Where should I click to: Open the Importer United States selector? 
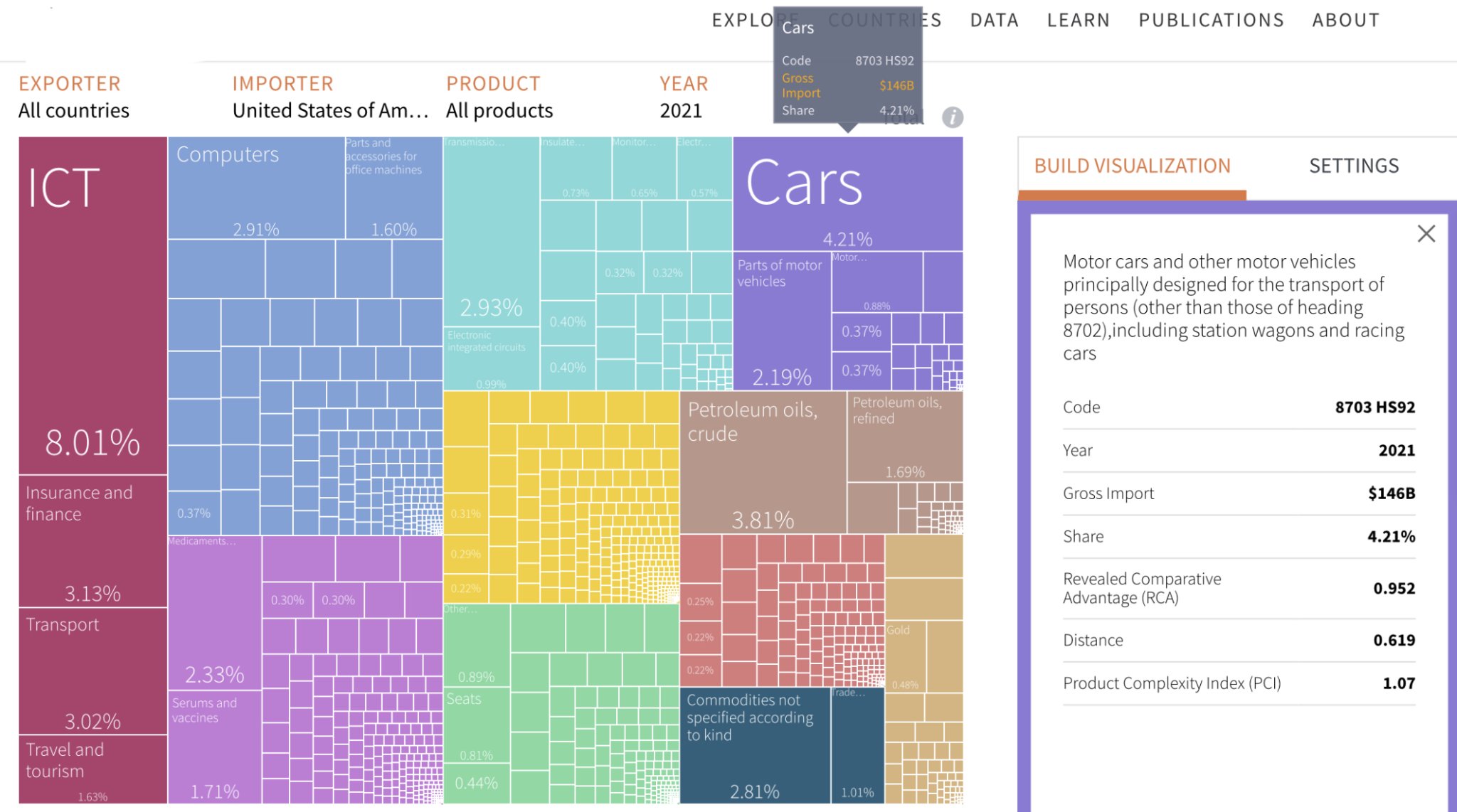330,111
